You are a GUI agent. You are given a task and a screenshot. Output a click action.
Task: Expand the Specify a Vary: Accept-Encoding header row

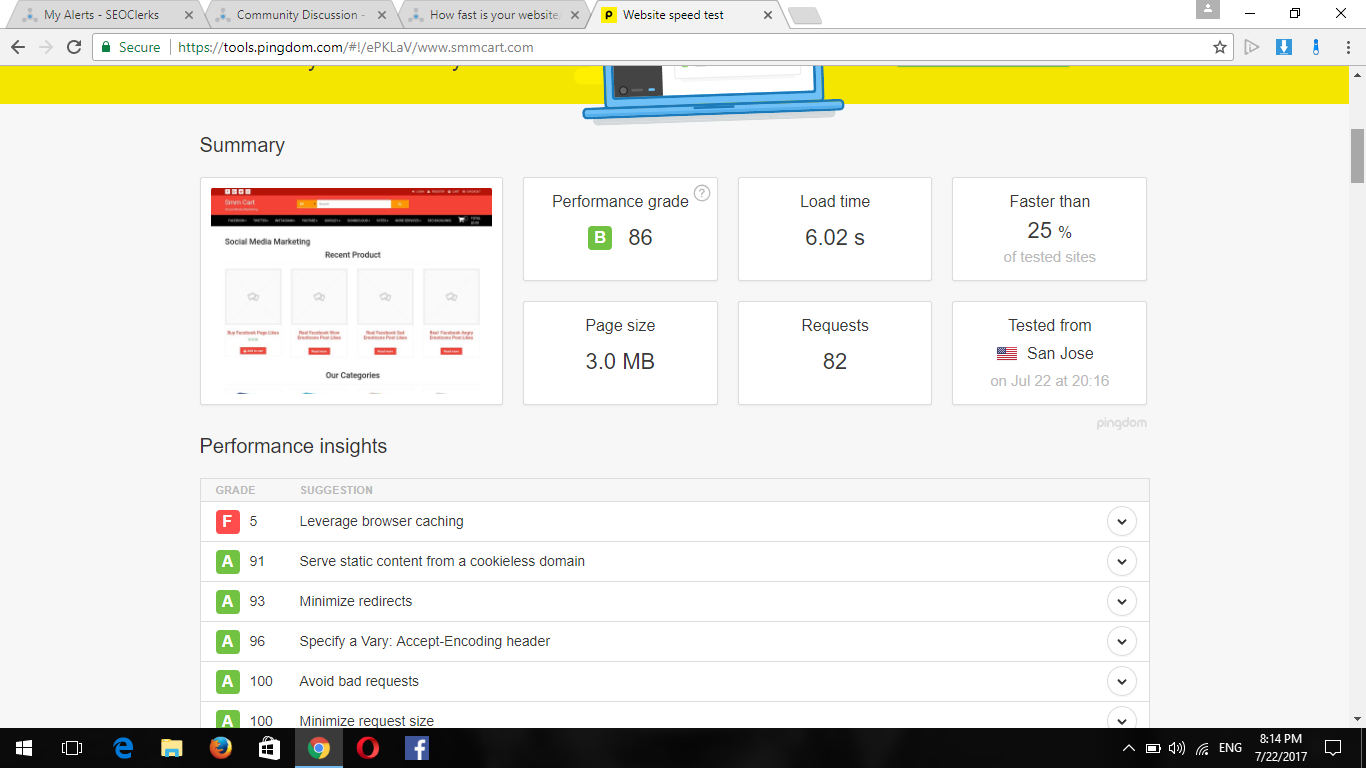point(1122,641)
